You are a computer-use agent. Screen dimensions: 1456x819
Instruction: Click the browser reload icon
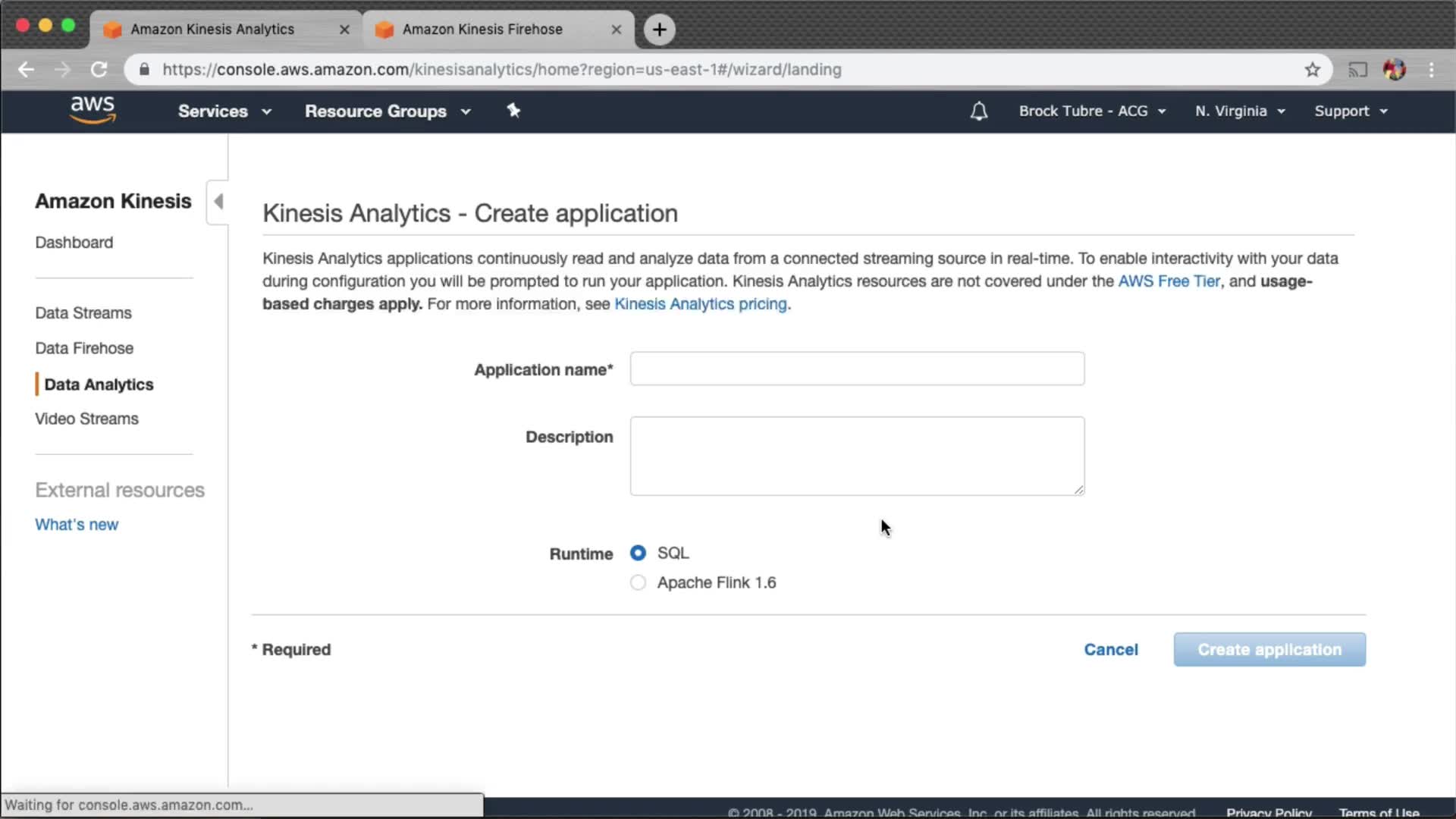pyautogui.click(x=99, y=70)
